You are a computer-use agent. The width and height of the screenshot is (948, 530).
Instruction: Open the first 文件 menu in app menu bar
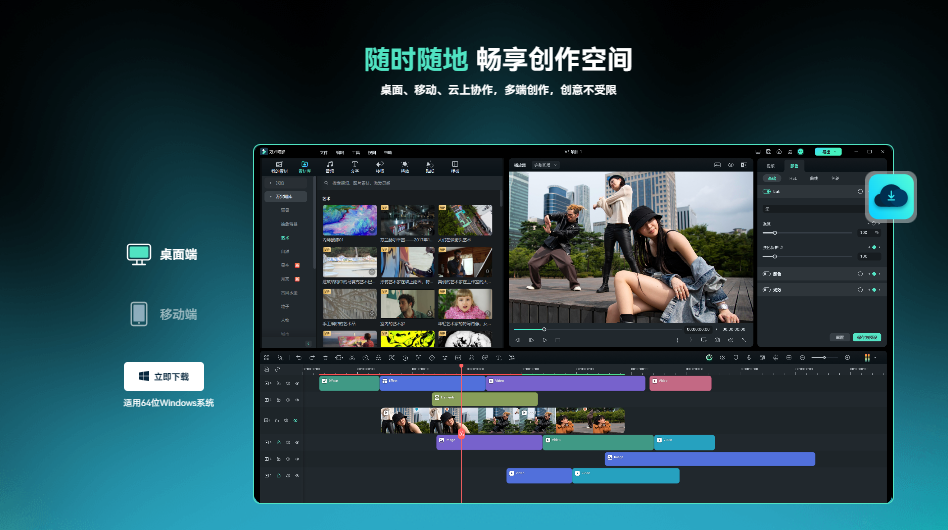(x=323, y=152)
